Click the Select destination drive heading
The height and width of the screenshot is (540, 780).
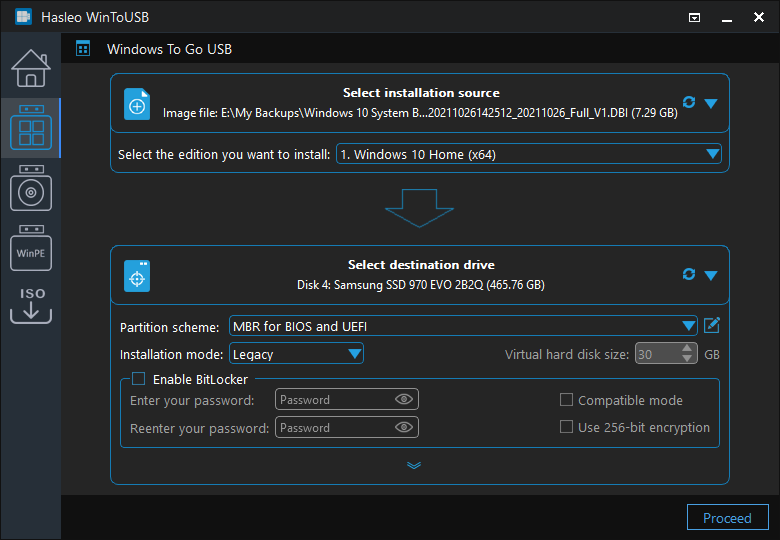(x=421, y=265)
